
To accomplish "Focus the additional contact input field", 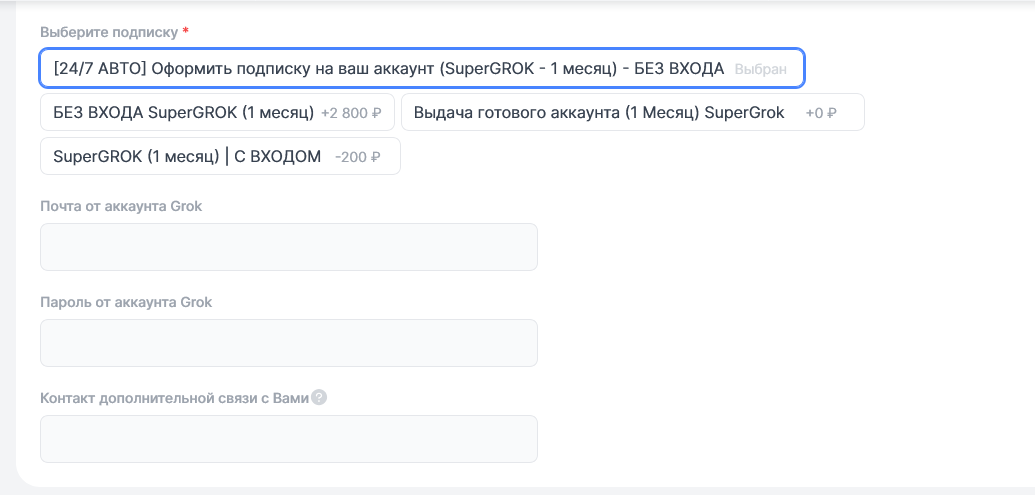I will tap(288, 439).
